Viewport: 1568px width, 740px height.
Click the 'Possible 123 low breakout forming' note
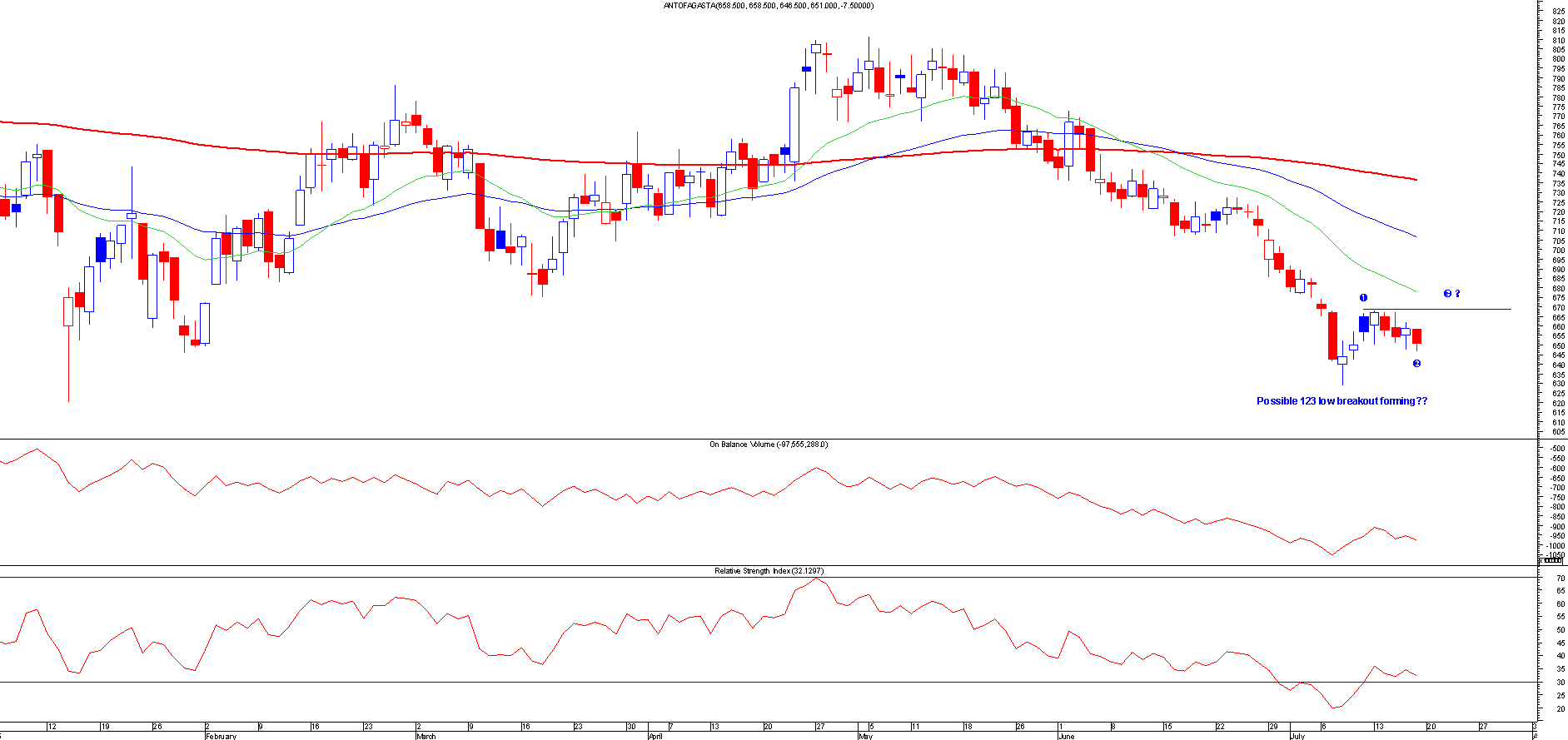[1342, 401]
